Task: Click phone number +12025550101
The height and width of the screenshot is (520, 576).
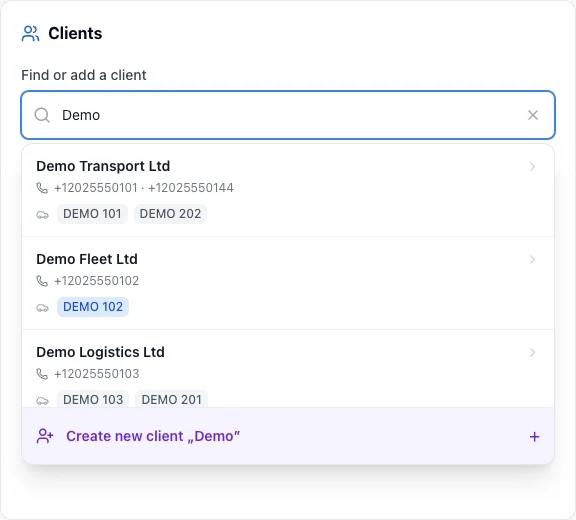Action: tap(96, 188)
